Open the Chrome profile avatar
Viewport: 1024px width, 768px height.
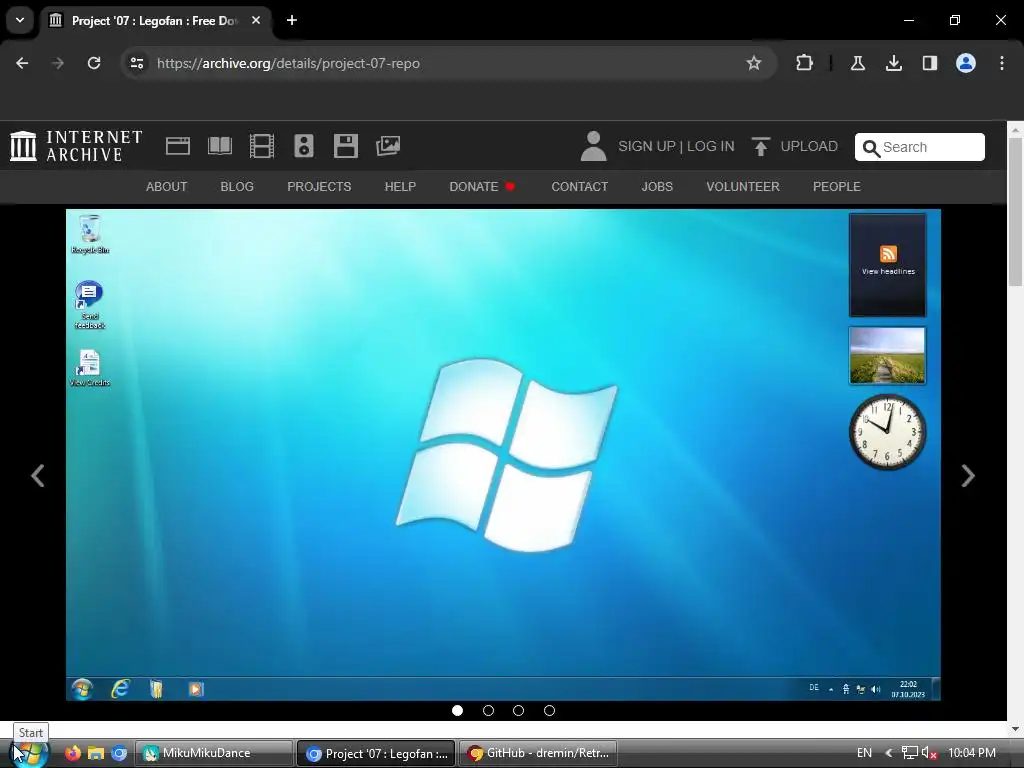(965, 63)
